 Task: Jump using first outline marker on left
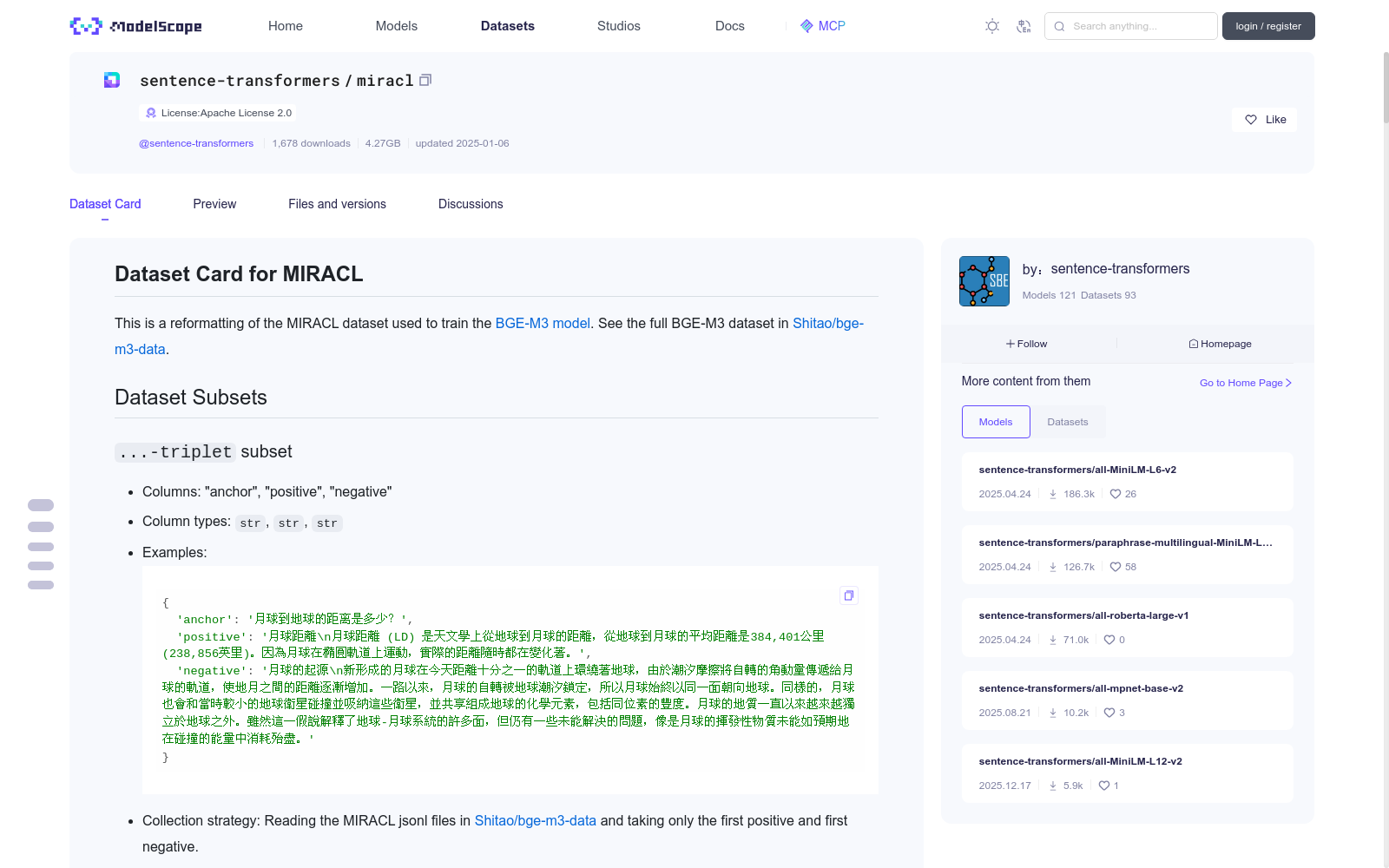coord(41,505)
